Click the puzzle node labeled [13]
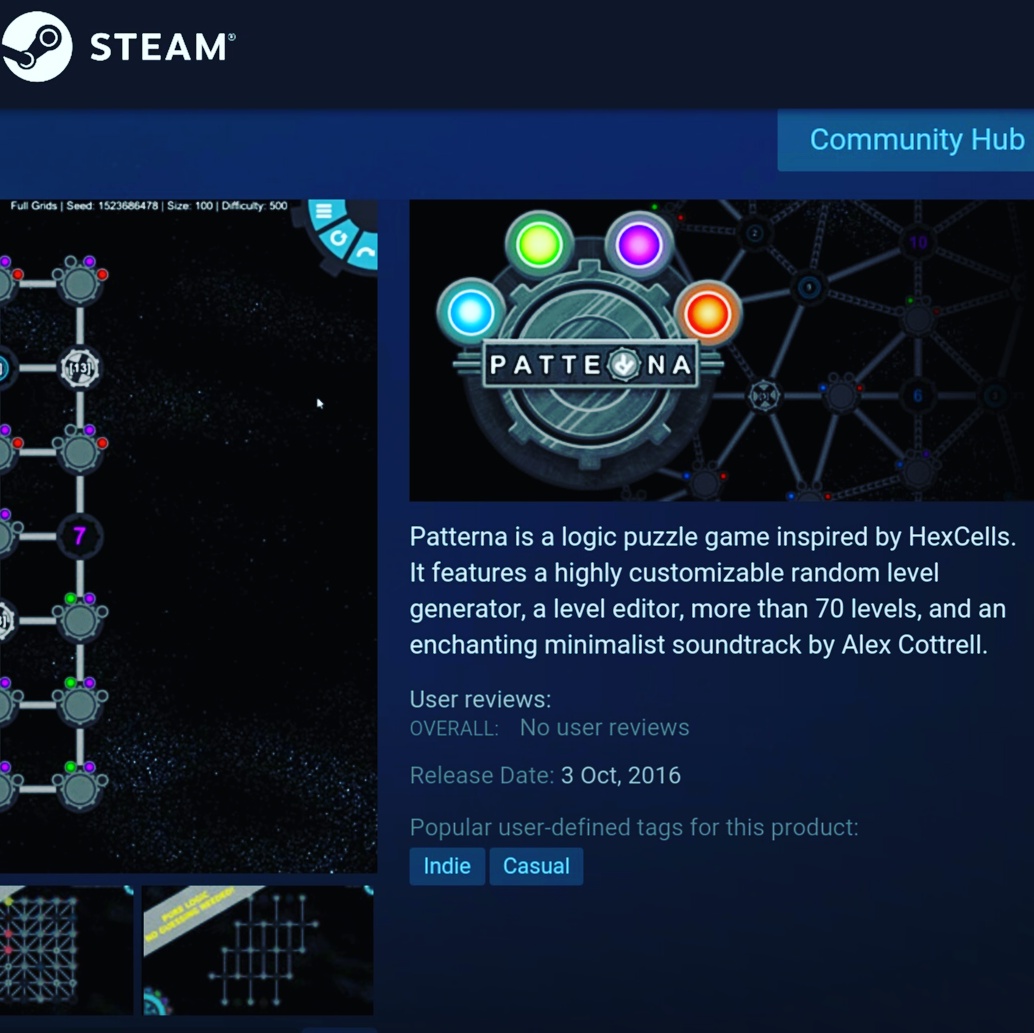Image resolution: width=1034 pixels, height=1033 pixels. [79, 368]
